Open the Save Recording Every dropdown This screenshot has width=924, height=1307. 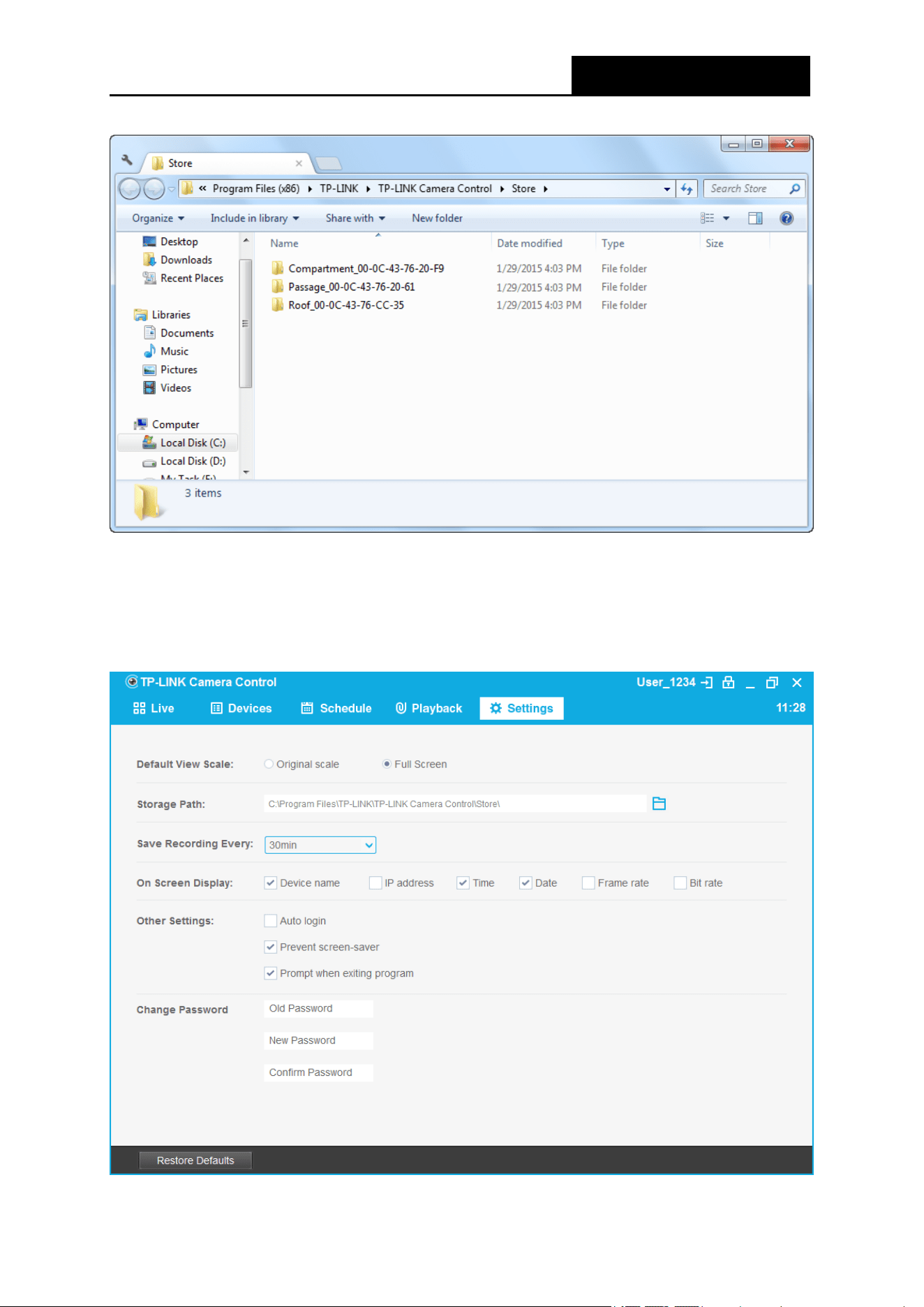[320, 845]
